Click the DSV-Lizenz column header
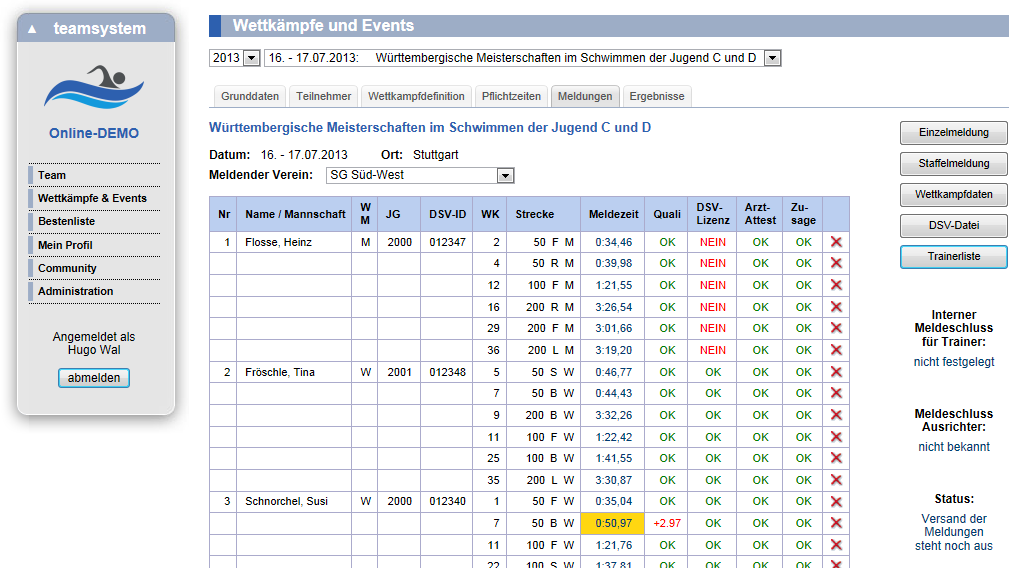Image resolution: width=1033 pixels, height=568 pixels. click(713, 214)
